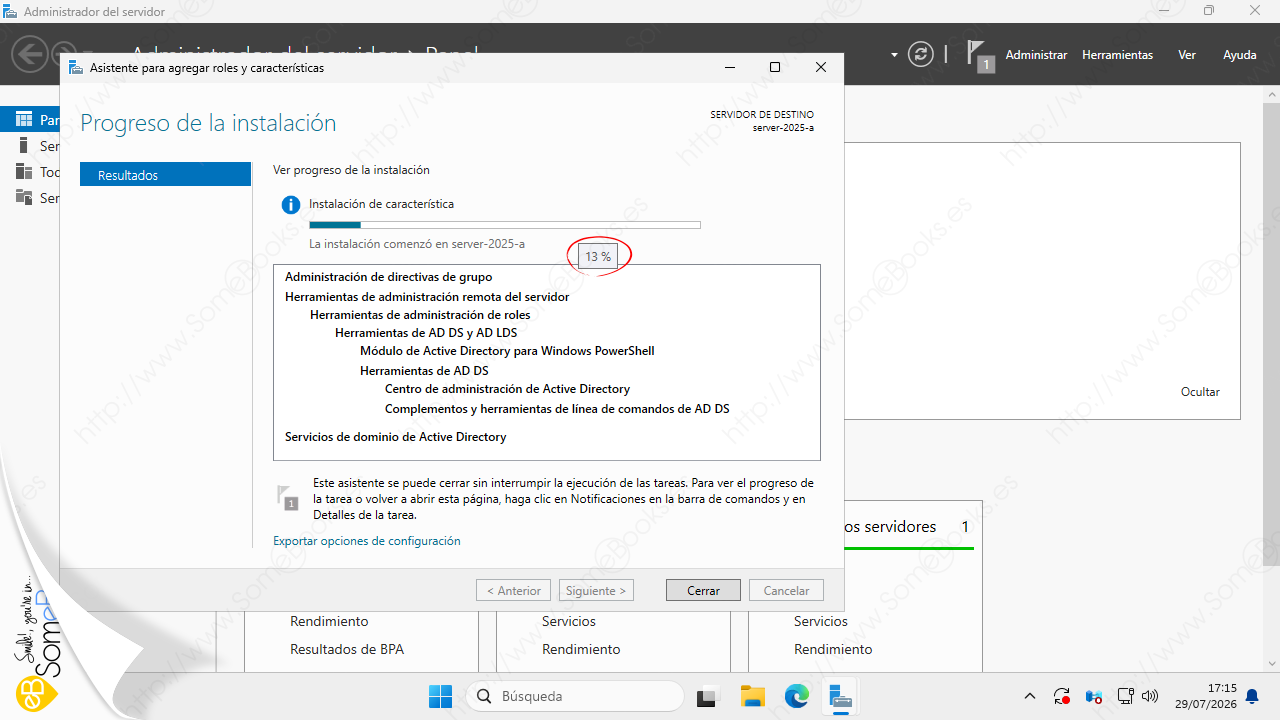Open the notification bell in the taskbar
The image size is (1280, 720).
(1252, 696)
